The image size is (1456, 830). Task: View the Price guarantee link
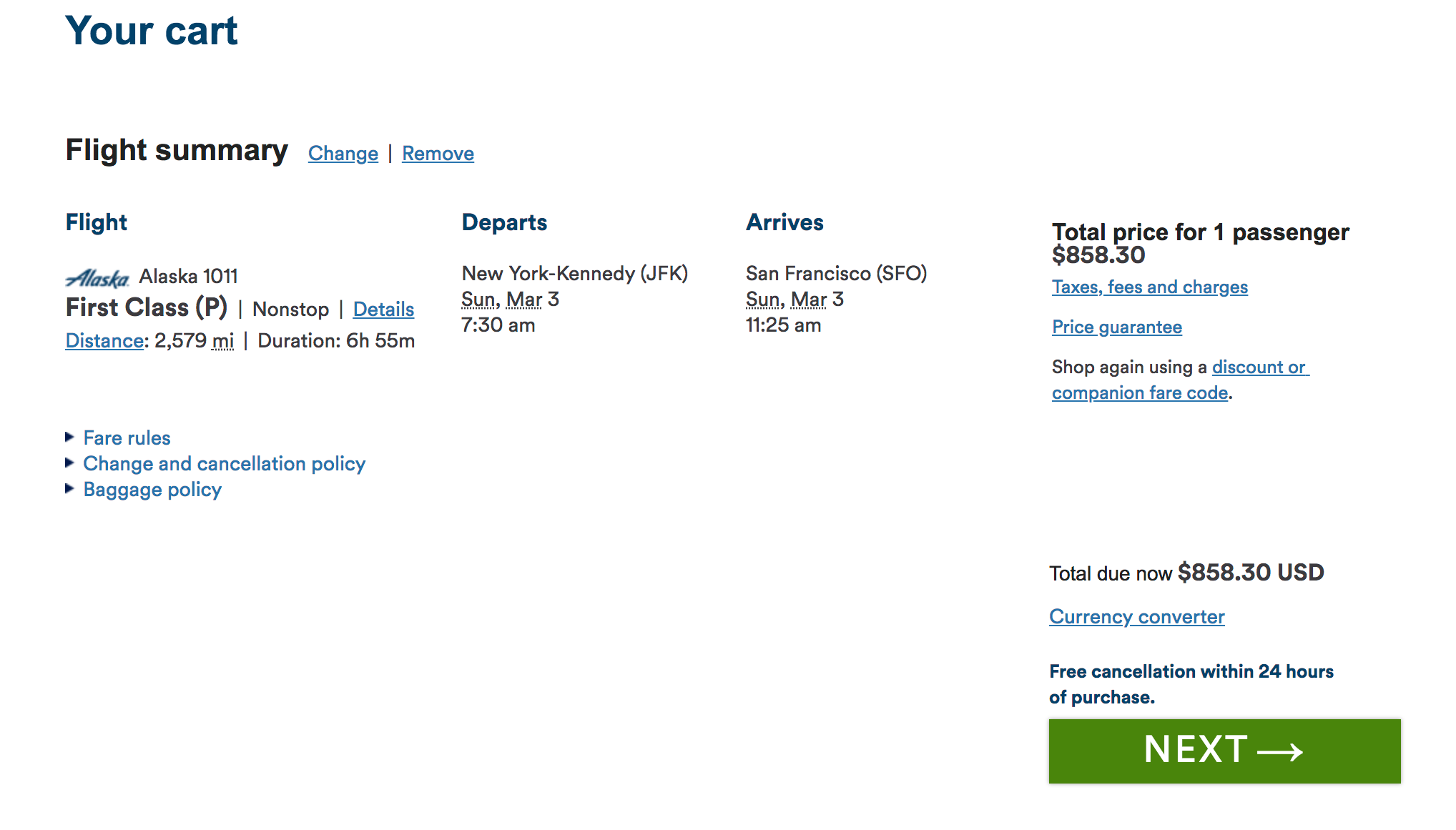[x=1116, y=327]
